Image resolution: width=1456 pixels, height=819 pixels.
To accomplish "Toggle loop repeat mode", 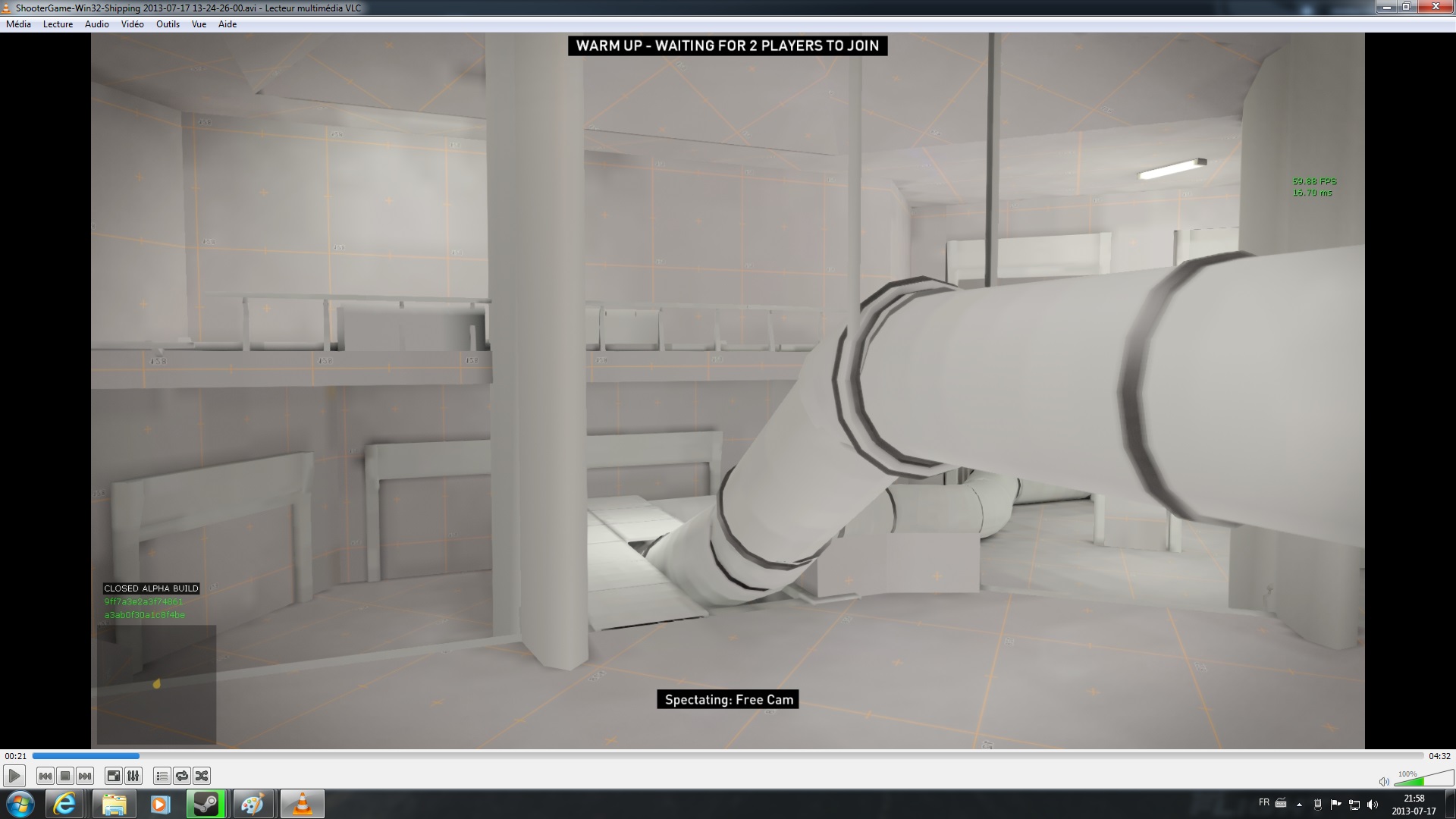I will 182,776.
